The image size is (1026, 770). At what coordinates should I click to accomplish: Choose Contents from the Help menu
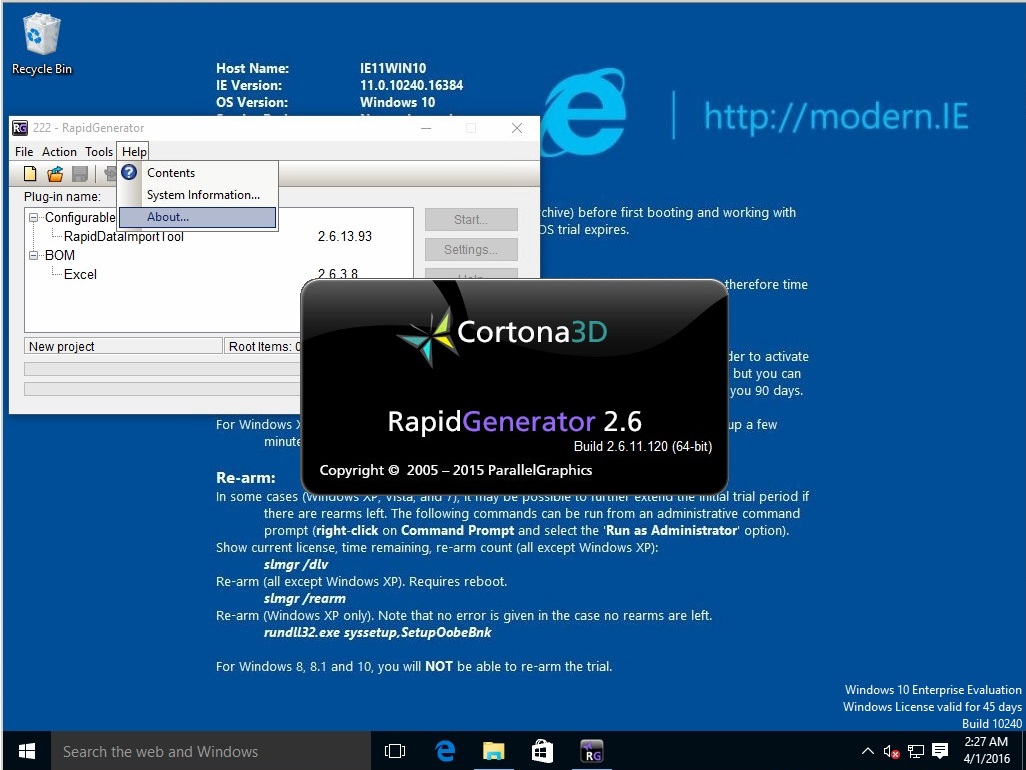pyautogui.click(x=198, y=173)
